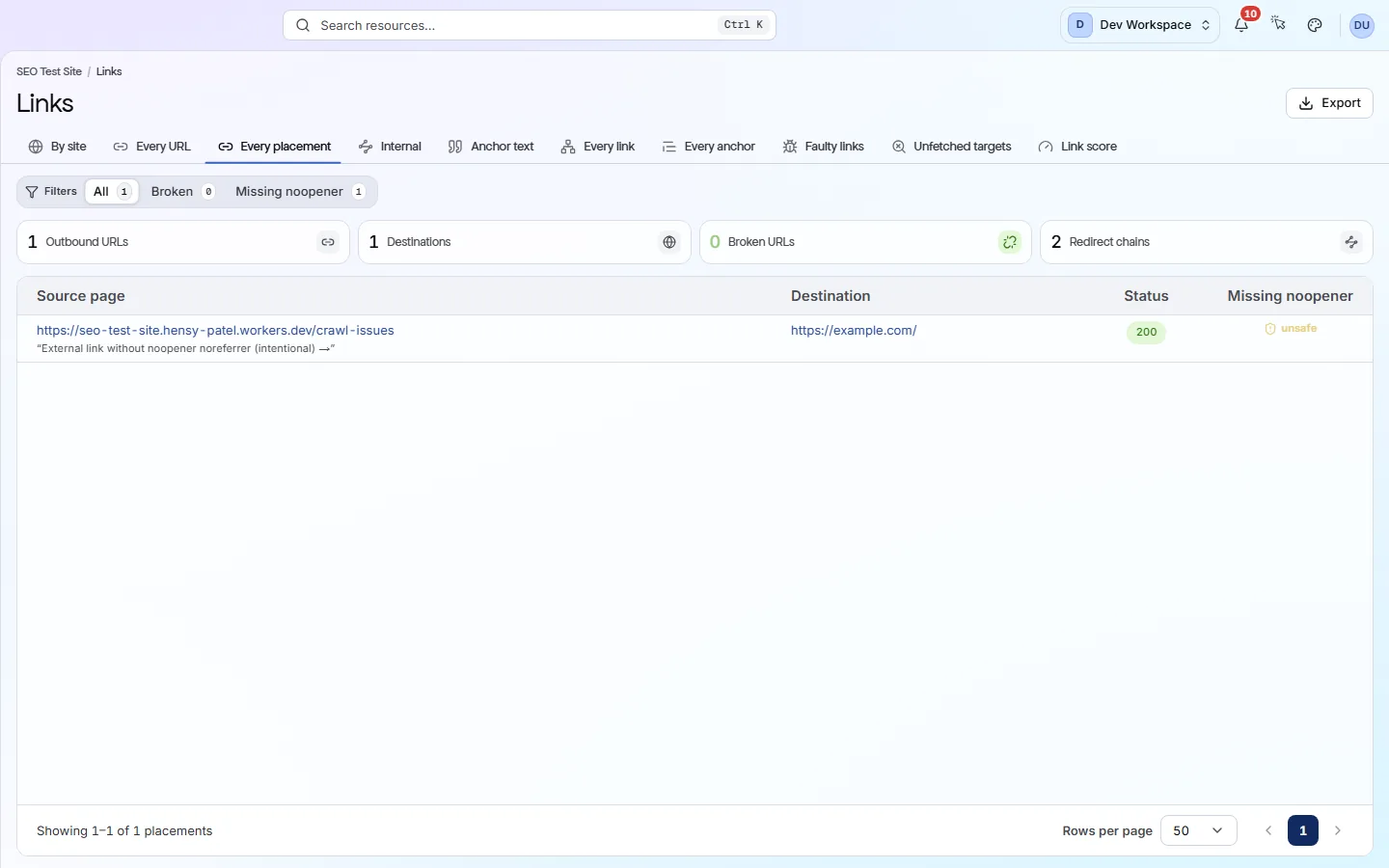1389x868 pixels.
Task: Click the Destination column header
Action: 831,296
